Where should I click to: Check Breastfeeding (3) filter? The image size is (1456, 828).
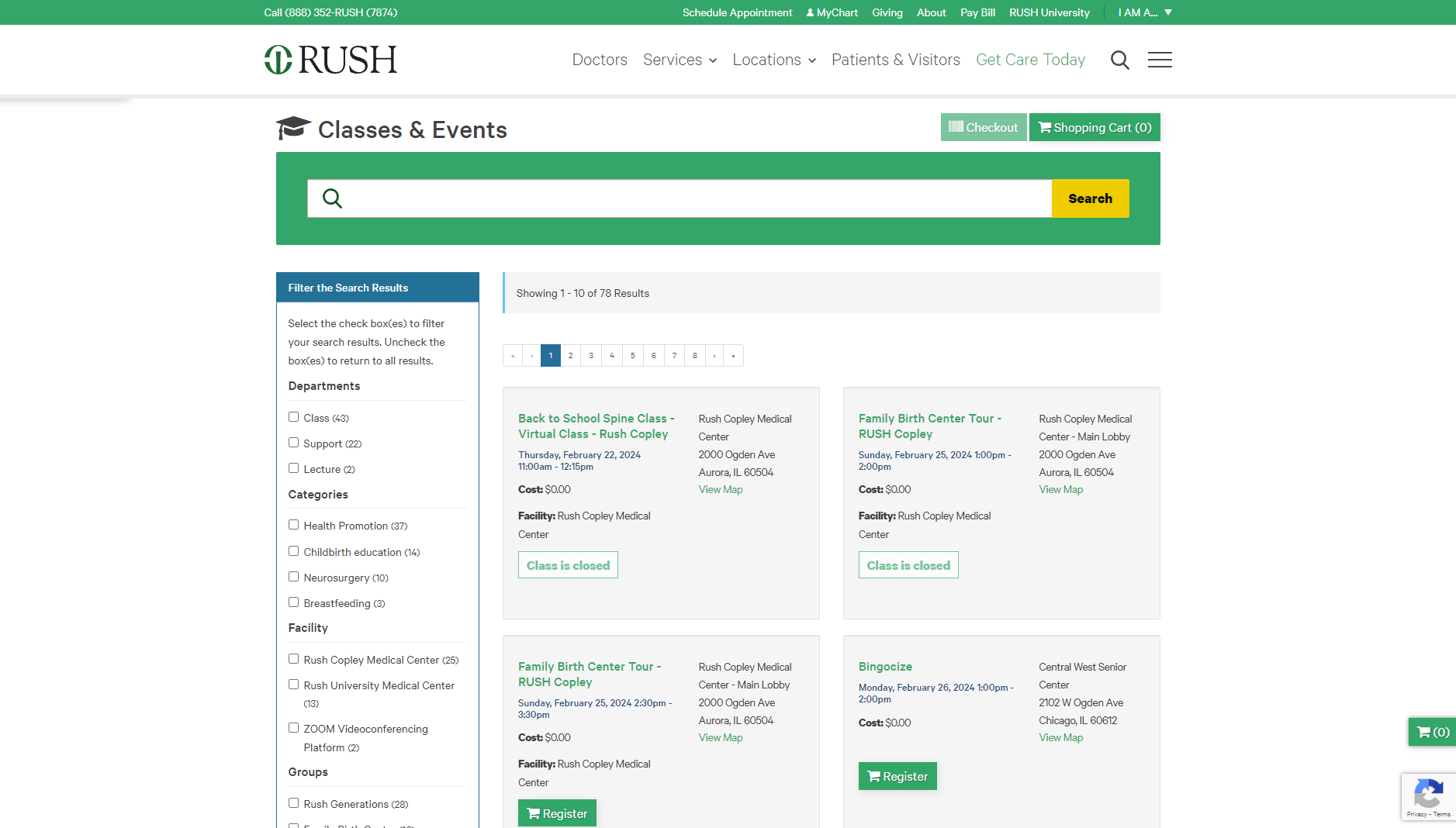293,602
